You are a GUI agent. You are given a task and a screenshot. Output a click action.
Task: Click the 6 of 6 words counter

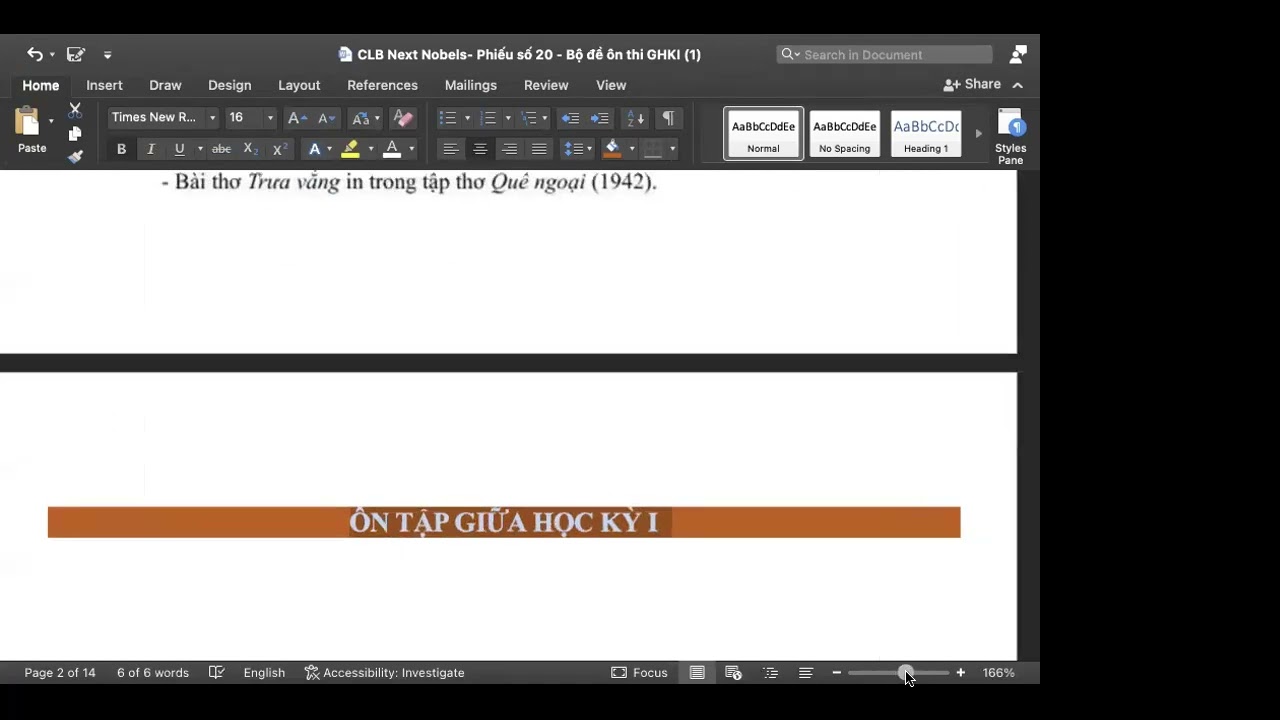pos(153,673)
